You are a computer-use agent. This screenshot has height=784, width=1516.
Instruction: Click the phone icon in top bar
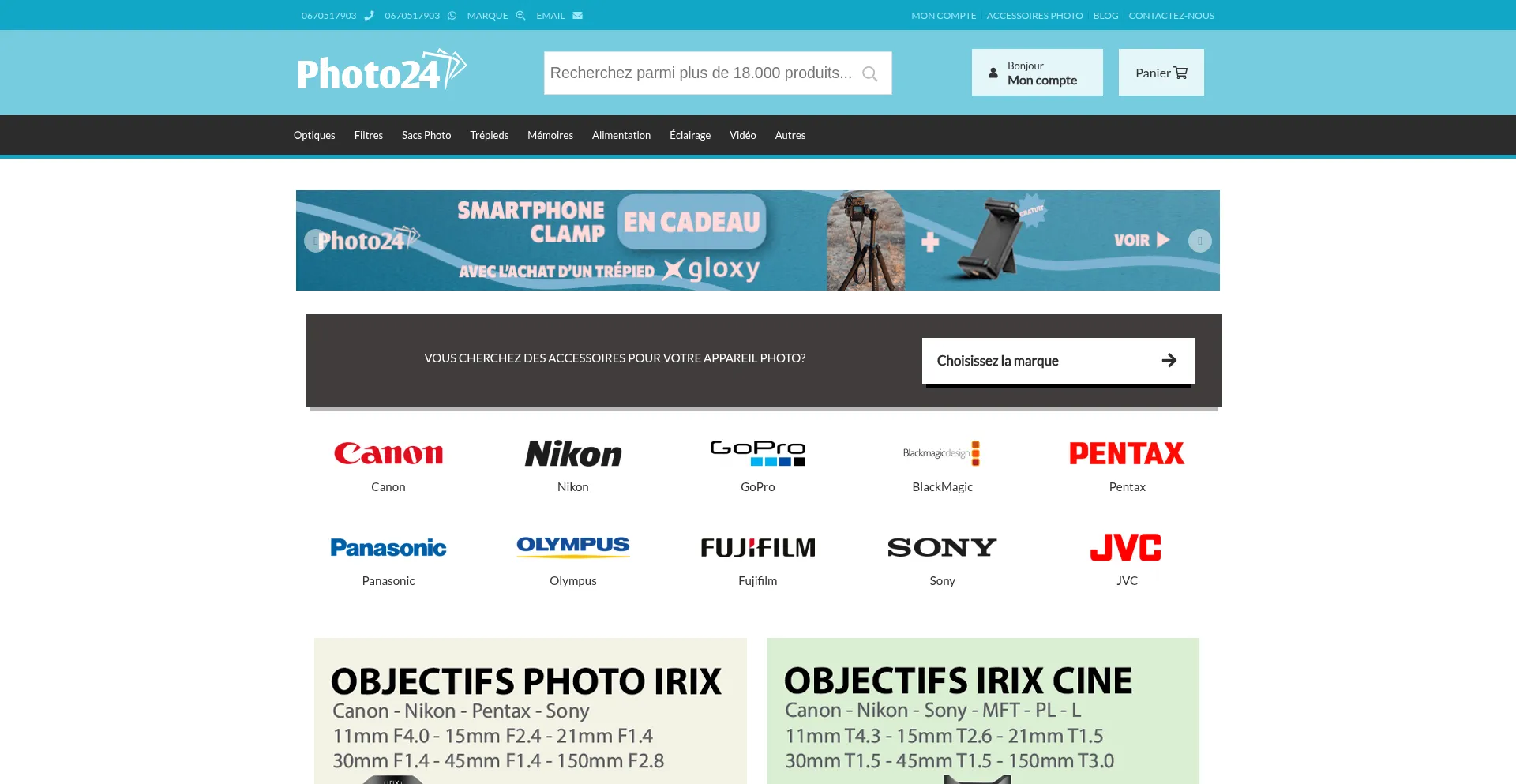click(369, 16)
